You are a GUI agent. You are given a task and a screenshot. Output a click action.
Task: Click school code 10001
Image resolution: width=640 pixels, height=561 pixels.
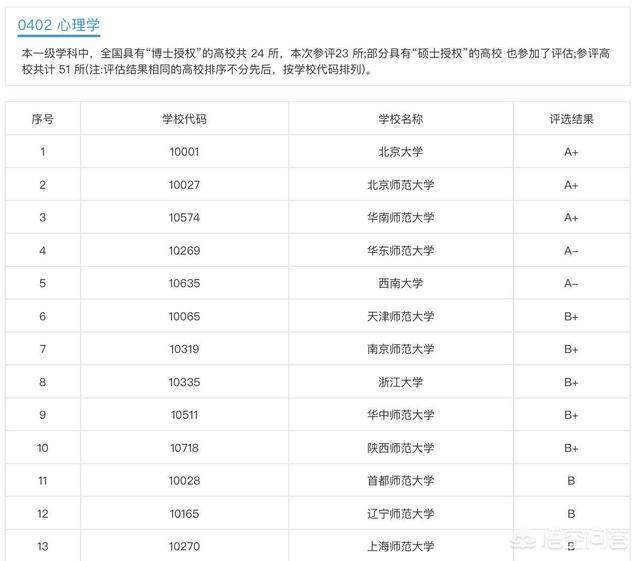click(184, 152)
